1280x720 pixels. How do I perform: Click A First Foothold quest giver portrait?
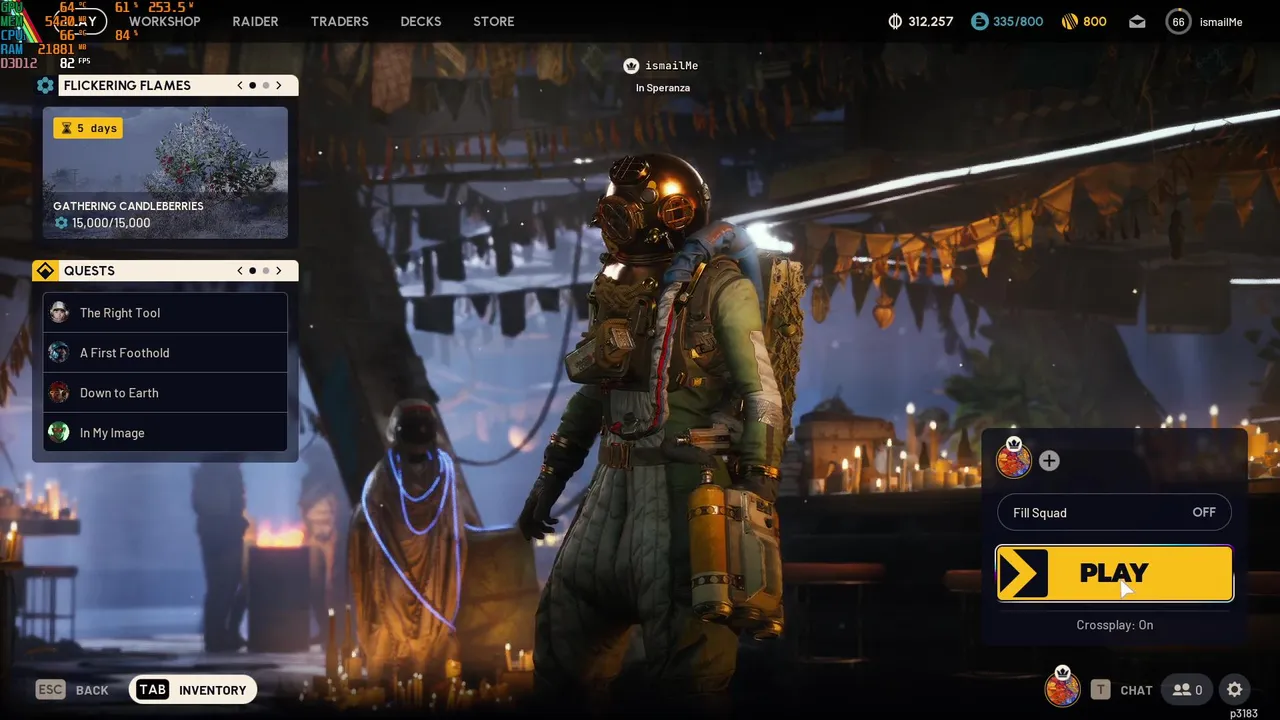coord(59,353)
